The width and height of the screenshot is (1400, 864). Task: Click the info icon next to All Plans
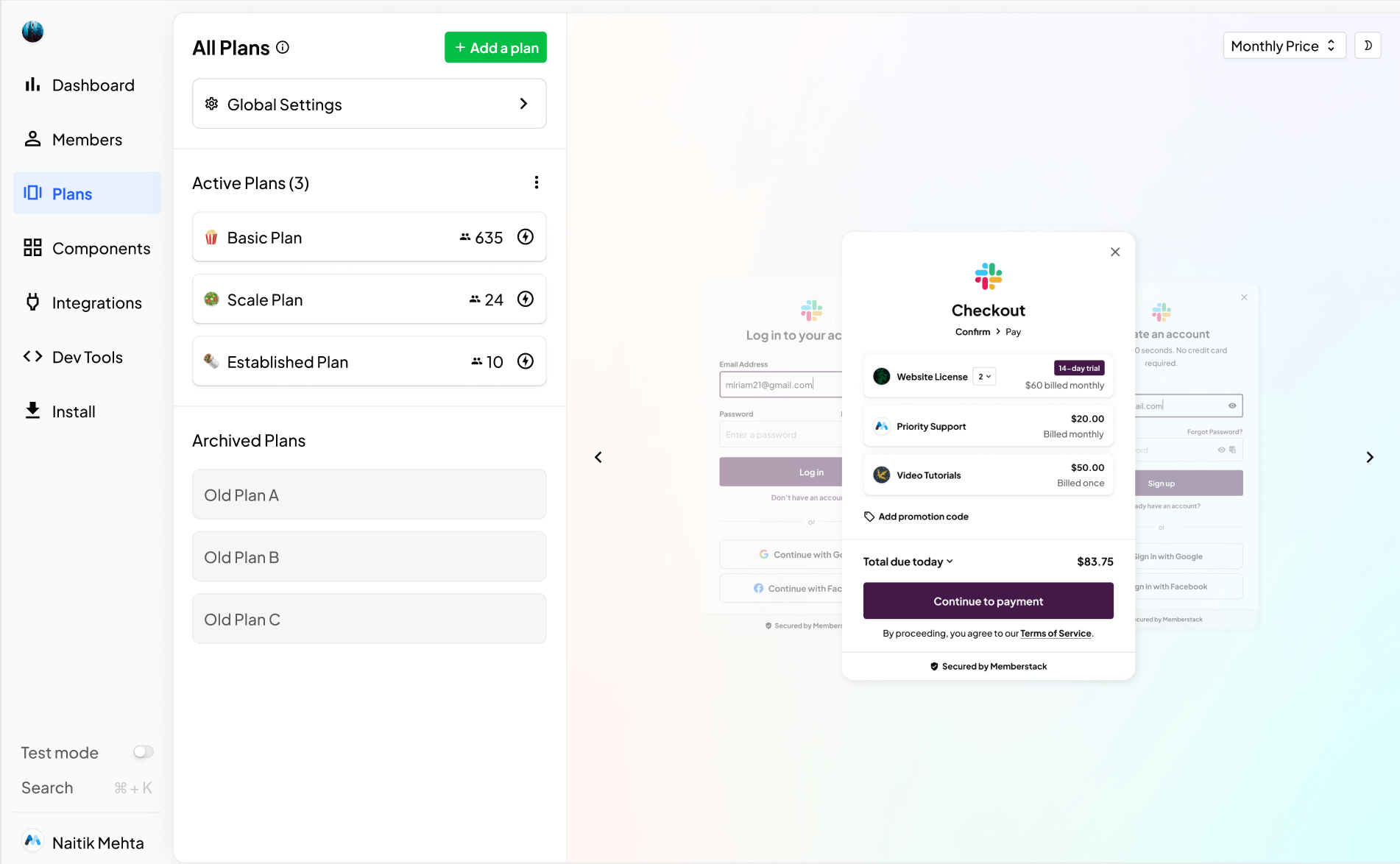[283, 48]
